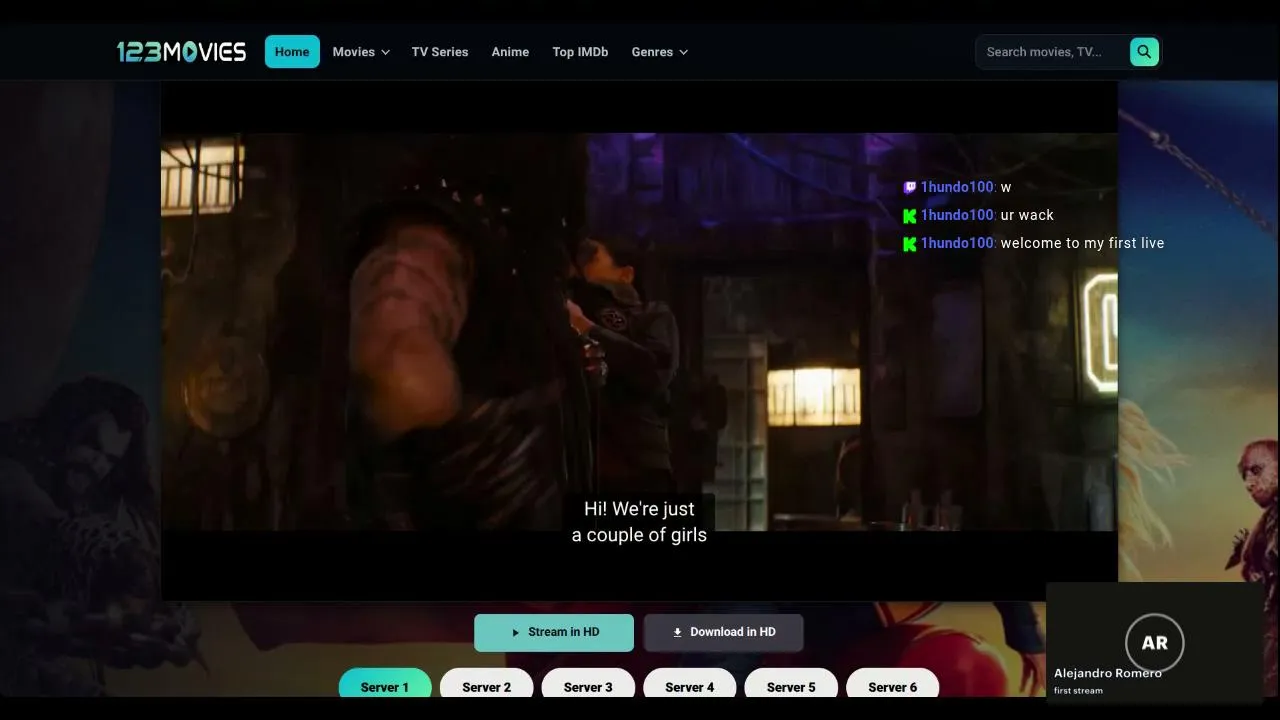Expand the Movies dropdown menu
The width and height of the screenshot is (1280, 720).
click(361, 52)
